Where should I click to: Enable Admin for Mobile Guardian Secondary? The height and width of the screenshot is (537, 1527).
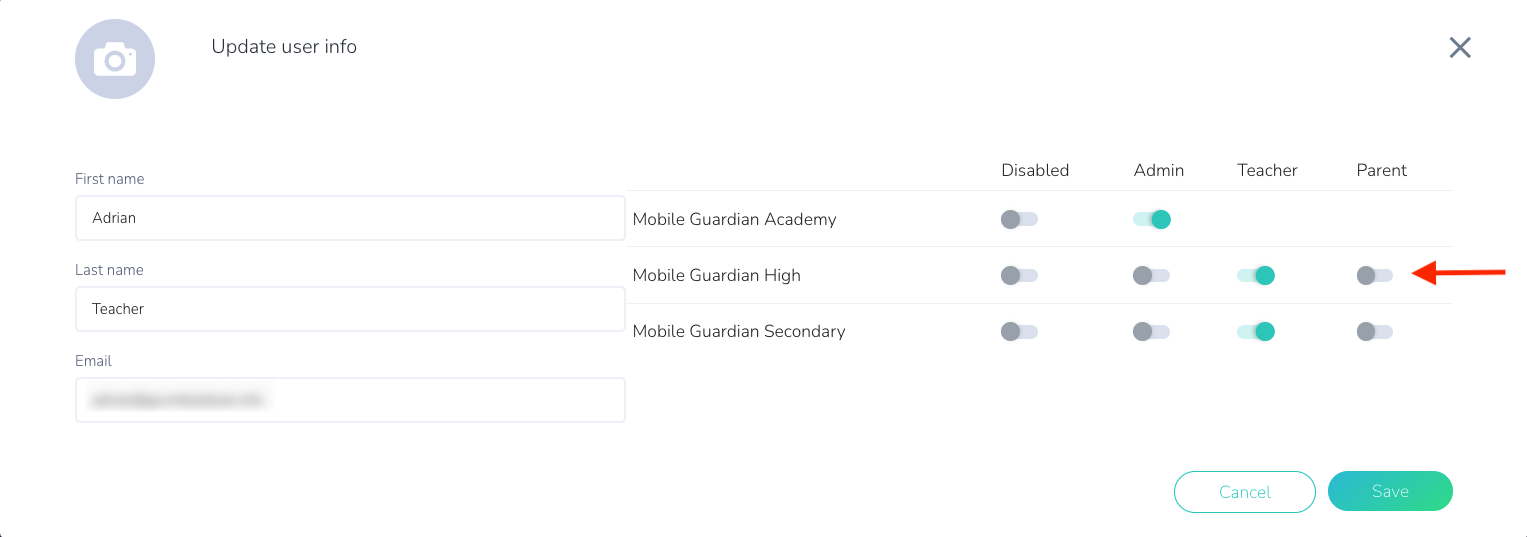point(1151,331)
